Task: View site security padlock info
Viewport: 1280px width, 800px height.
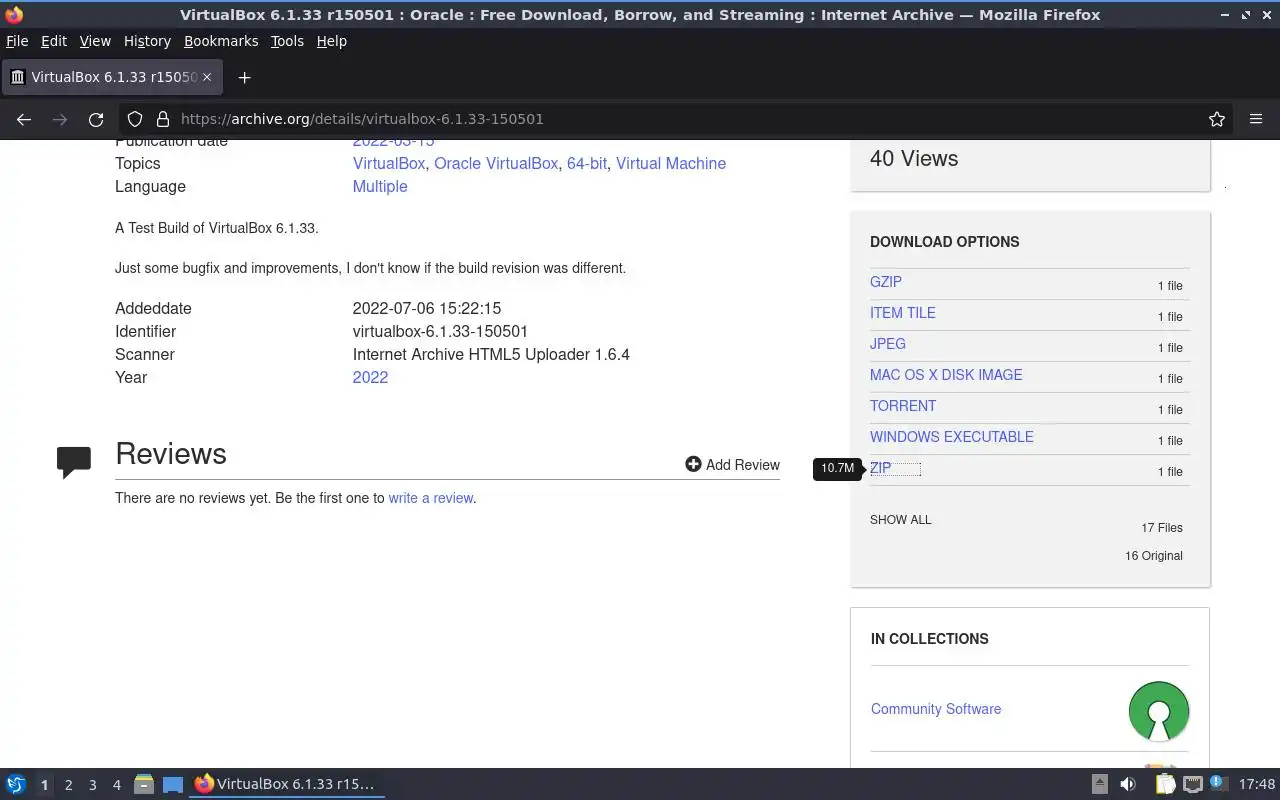Action: 162,119
